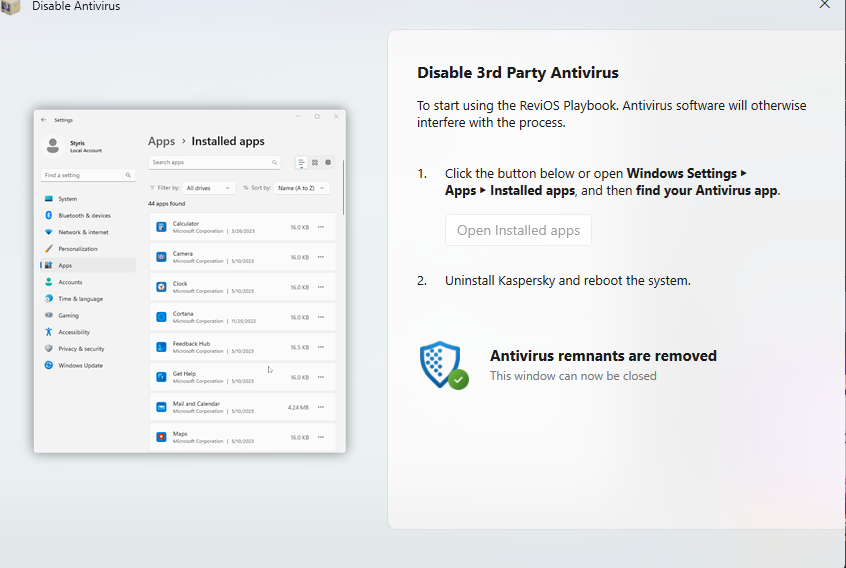This screenshot has width=846, height=568.
Task: Open the Sort by Name dropdown
Action: [x=302, y=188]
